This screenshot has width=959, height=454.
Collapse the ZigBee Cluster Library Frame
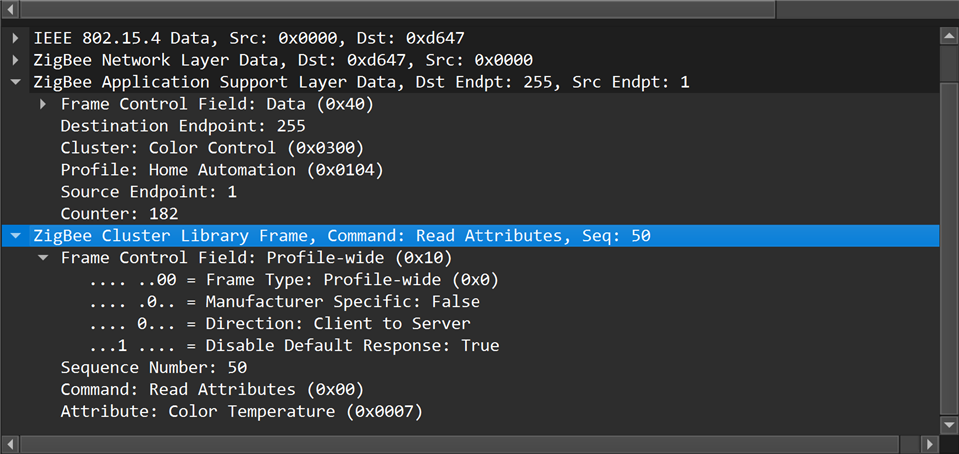[16, 236]
